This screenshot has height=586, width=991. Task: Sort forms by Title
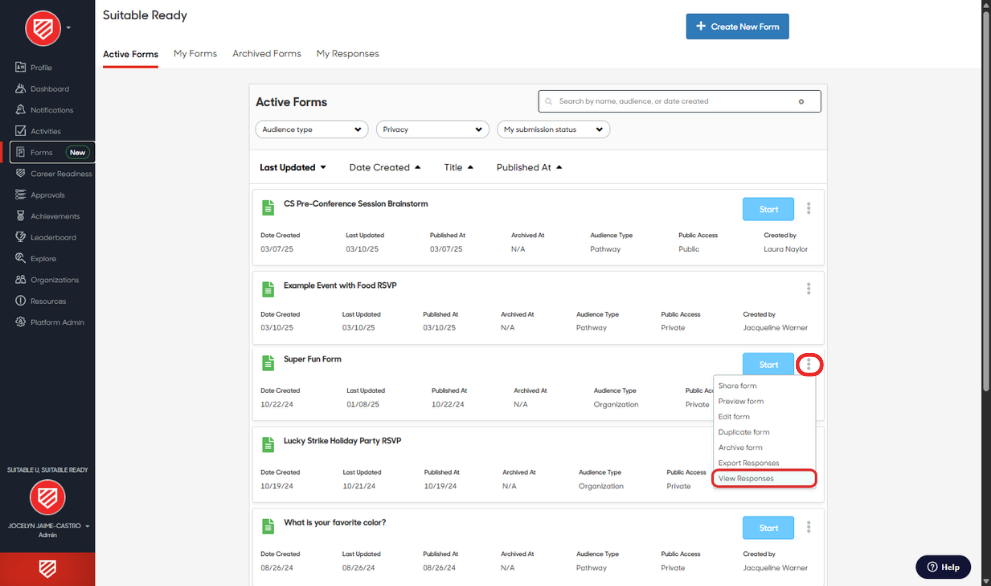(458, 168)
